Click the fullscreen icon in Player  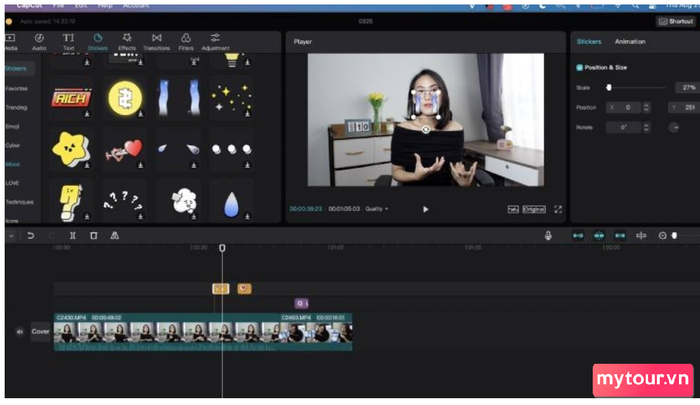point(558,209)
